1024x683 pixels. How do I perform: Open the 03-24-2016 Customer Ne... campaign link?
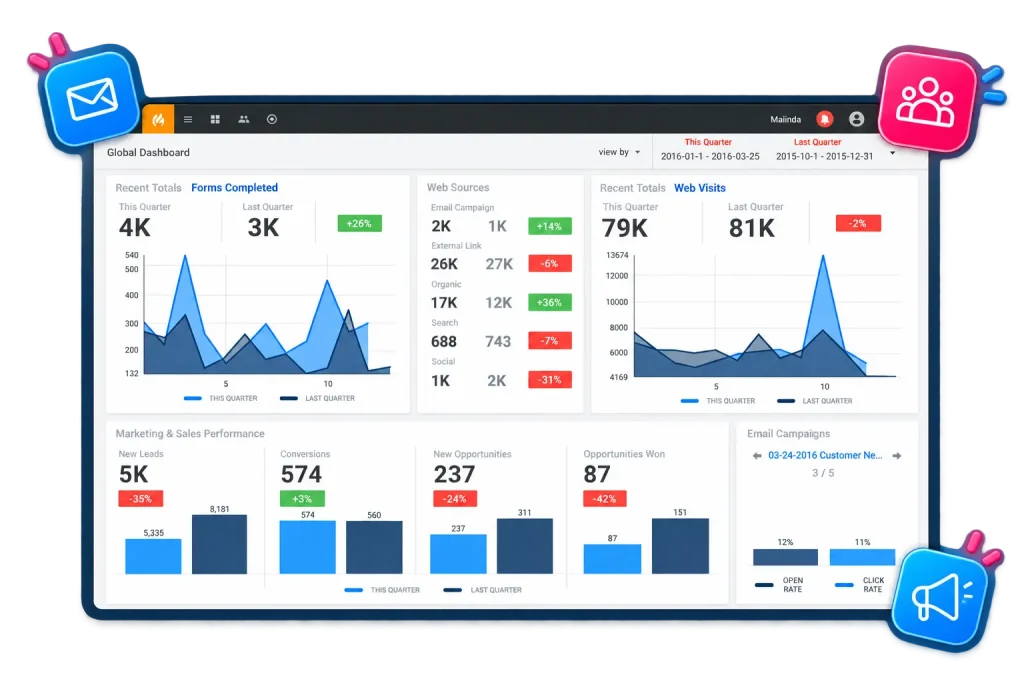(x=825, y=455)
